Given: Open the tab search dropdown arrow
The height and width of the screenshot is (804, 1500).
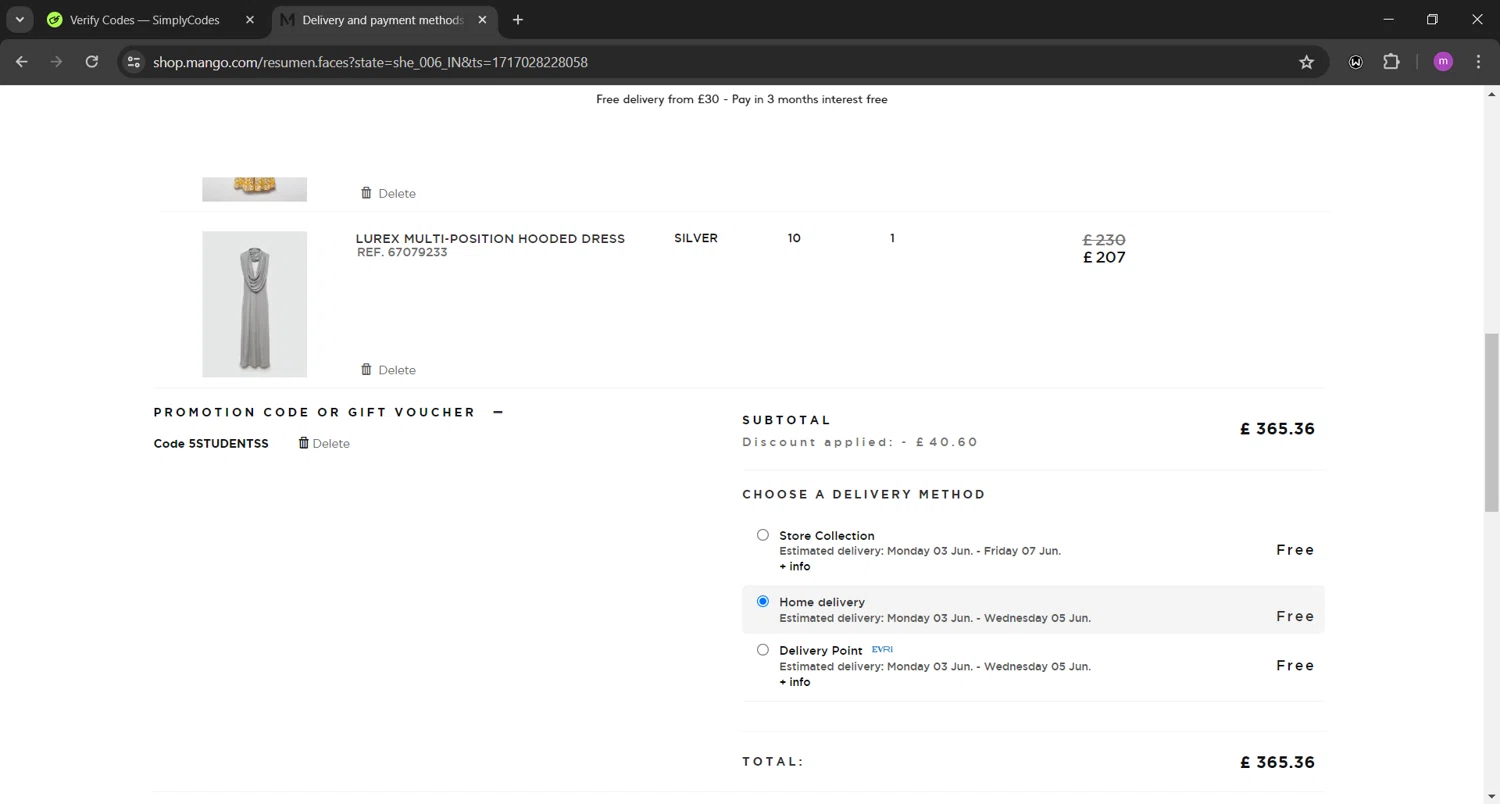Looking at the screenshot, I should click(x=19, y=20).
